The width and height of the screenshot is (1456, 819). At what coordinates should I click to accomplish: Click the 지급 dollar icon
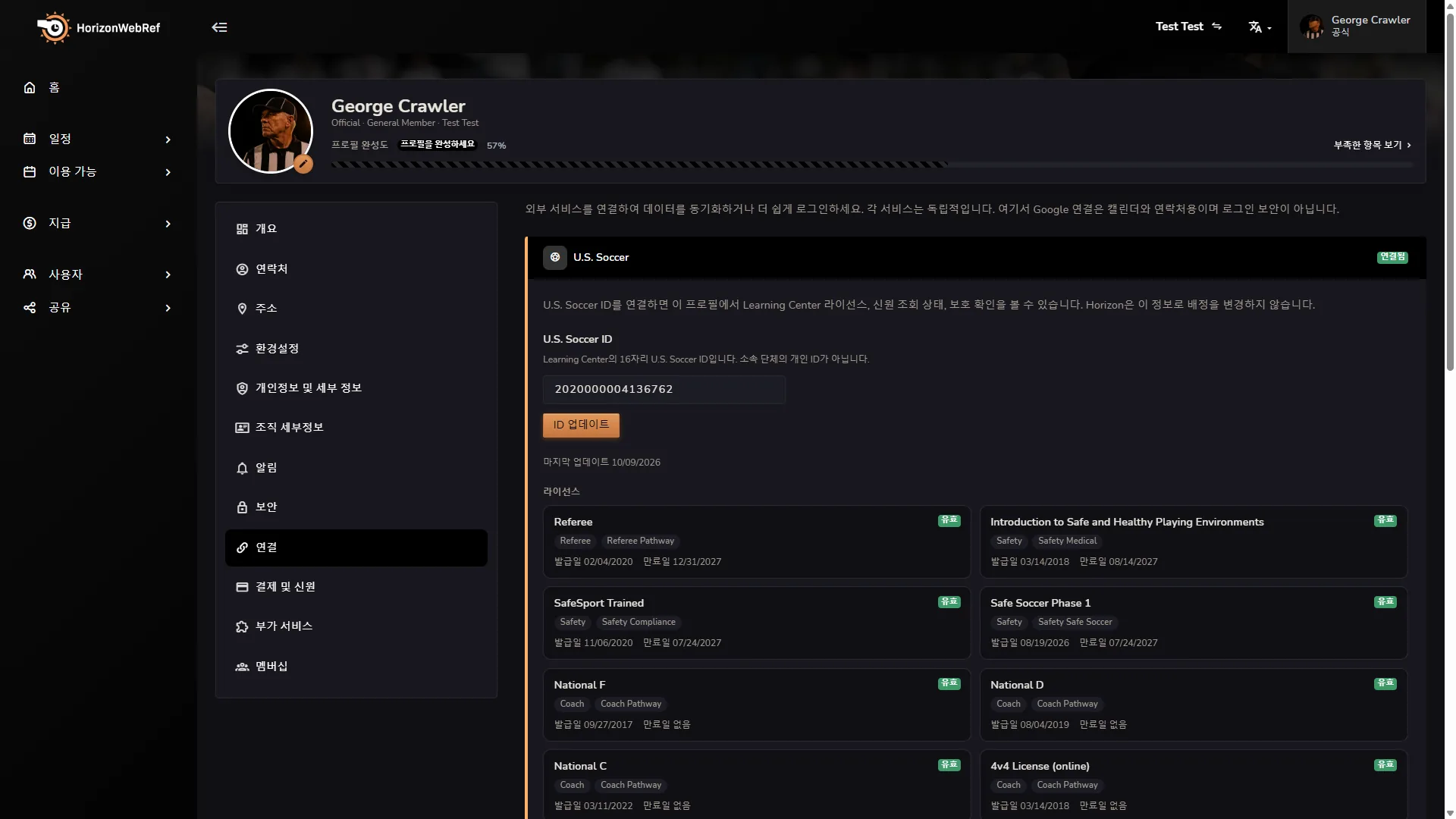click(x=30, y=224)
